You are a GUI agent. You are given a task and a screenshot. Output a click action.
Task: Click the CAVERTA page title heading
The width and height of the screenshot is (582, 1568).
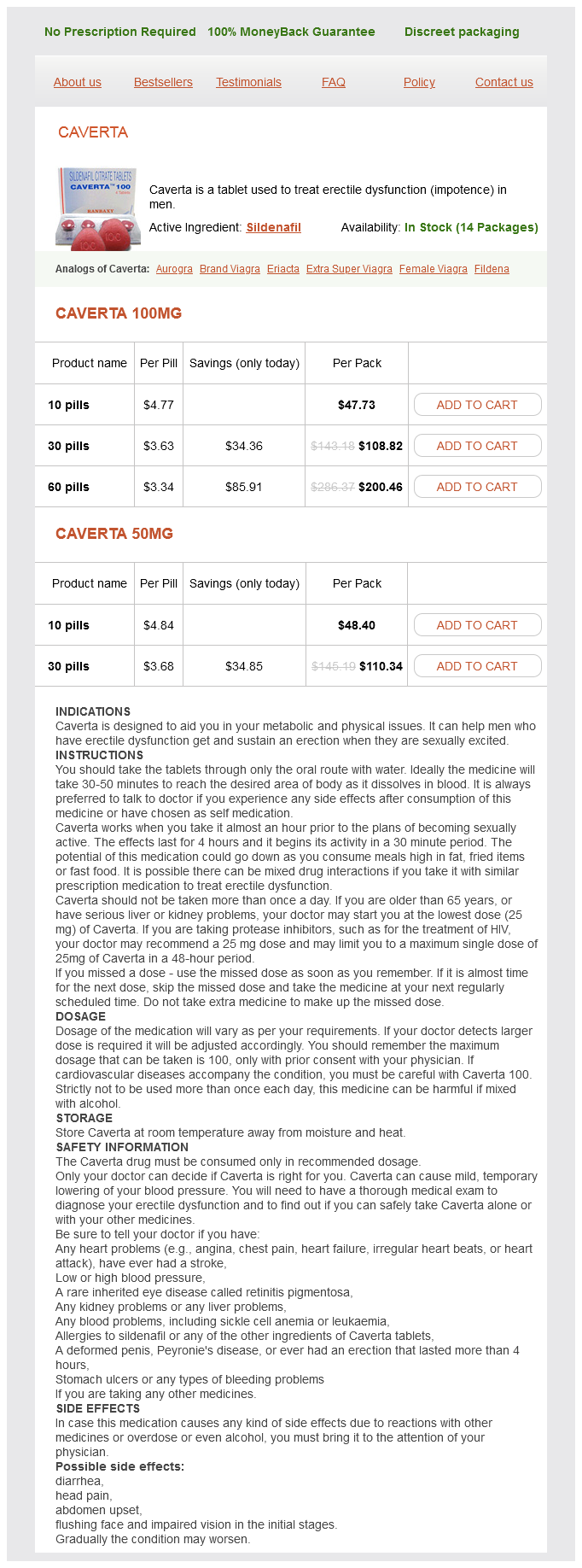(x=93, y=132)
